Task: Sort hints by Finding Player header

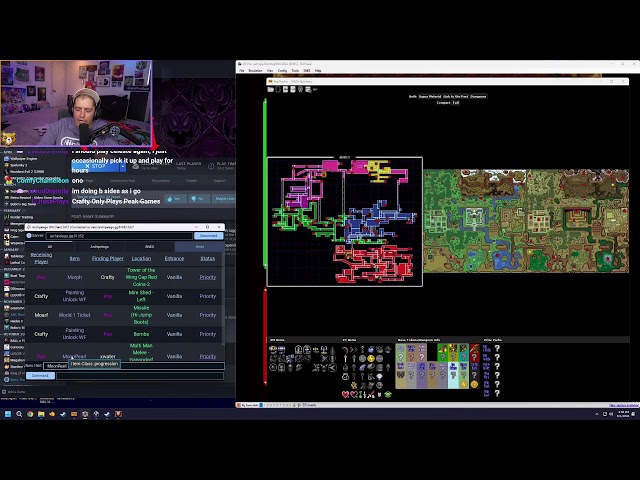Action: (108, 258)
